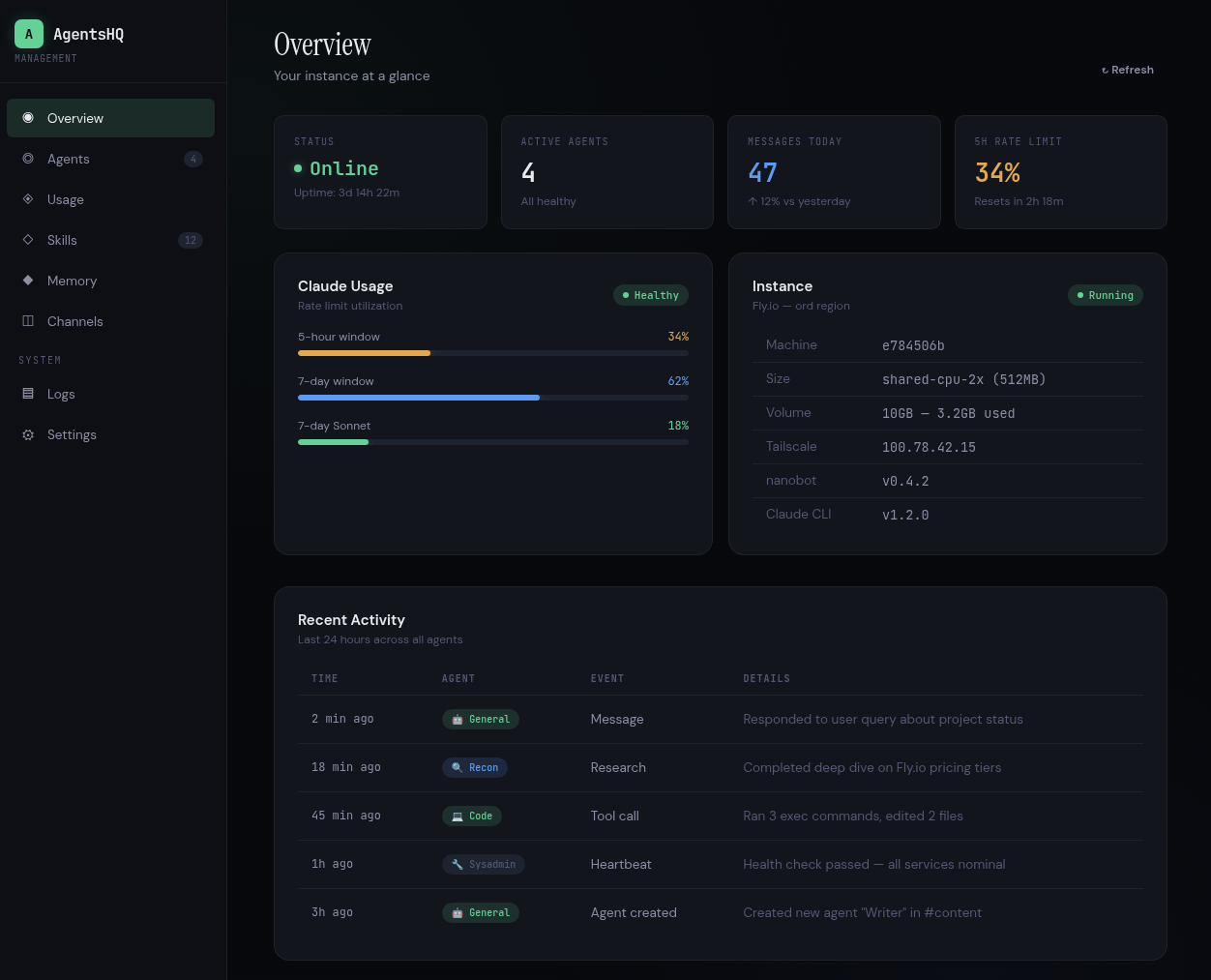Select the Memory icon in the sidebar

click(28, 281)
